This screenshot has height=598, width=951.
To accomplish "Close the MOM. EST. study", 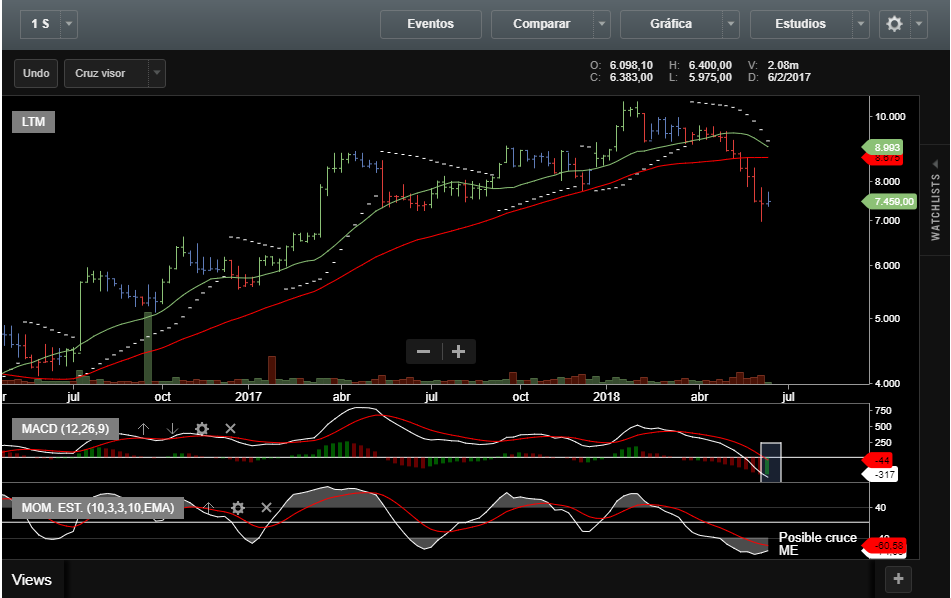I will point(266,508).
